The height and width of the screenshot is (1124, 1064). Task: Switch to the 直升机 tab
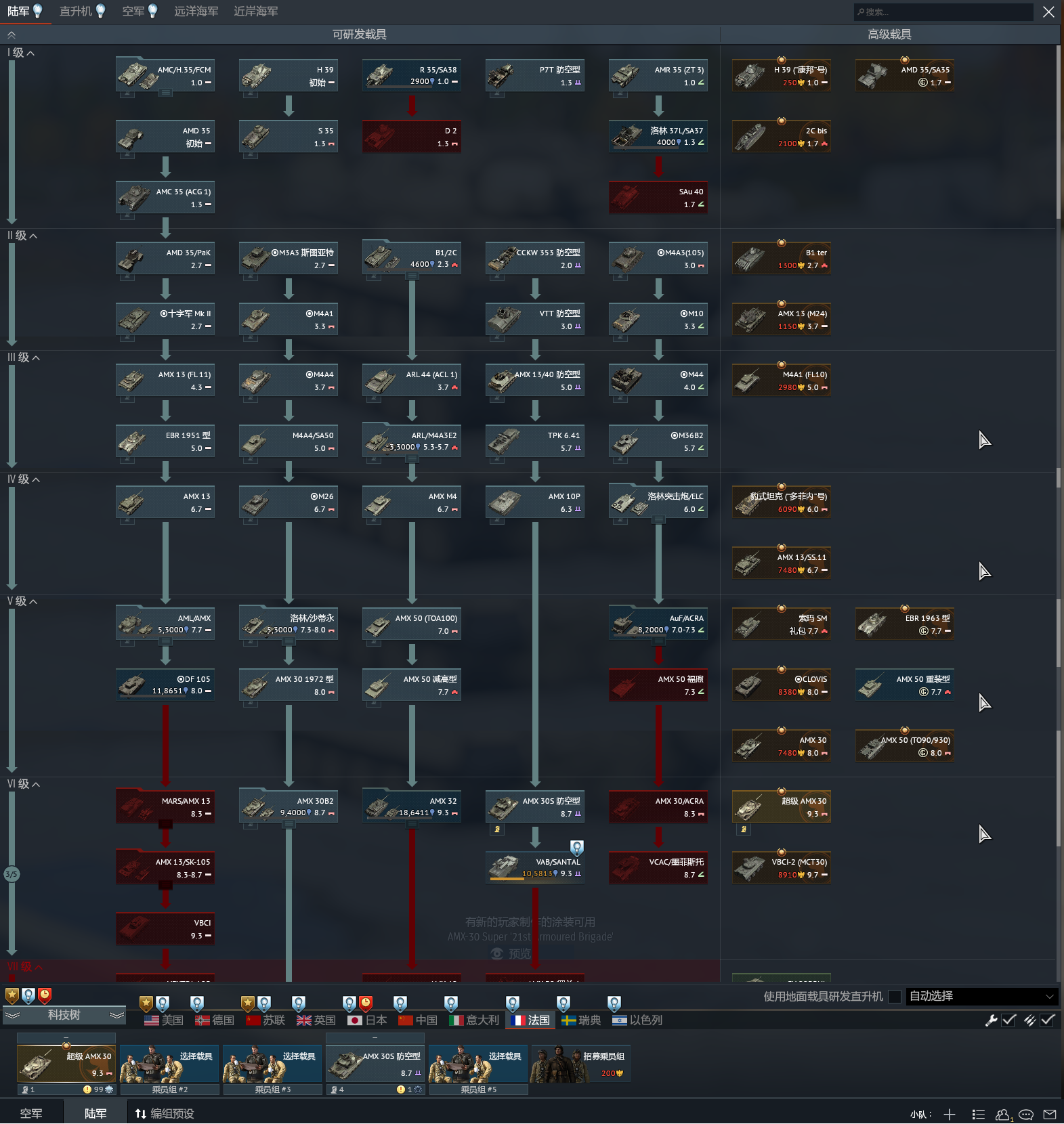point(82,12)
